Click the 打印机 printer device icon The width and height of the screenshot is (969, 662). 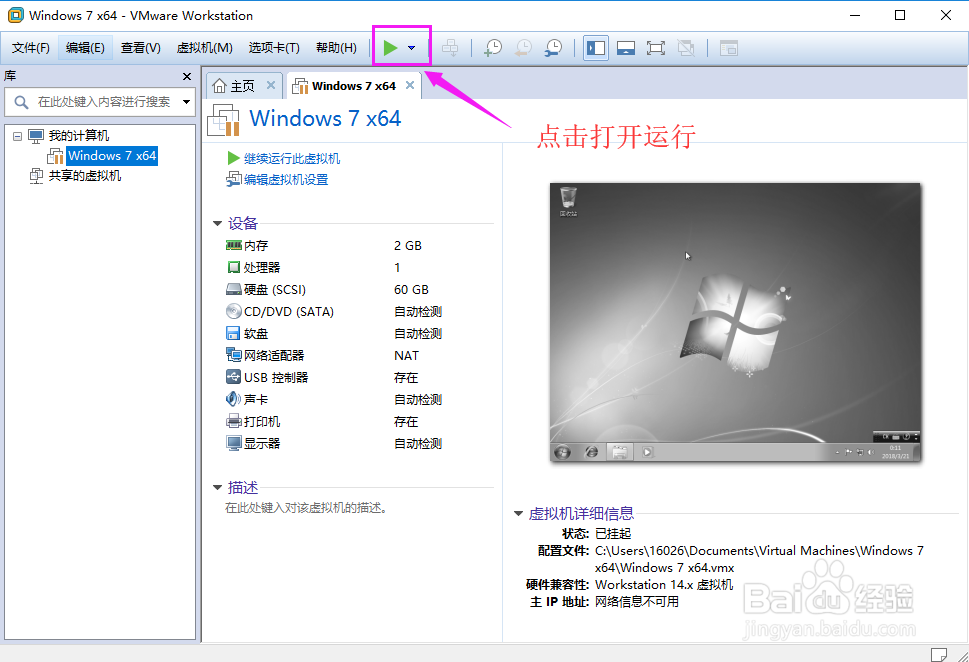pos(234,422)
